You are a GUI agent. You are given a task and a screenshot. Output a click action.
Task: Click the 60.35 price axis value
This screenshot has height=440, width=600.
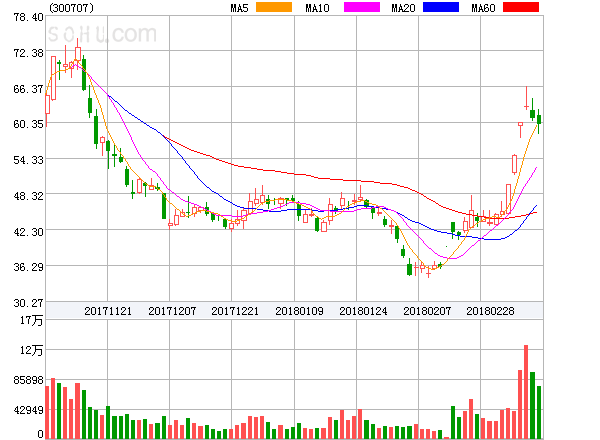28,124
